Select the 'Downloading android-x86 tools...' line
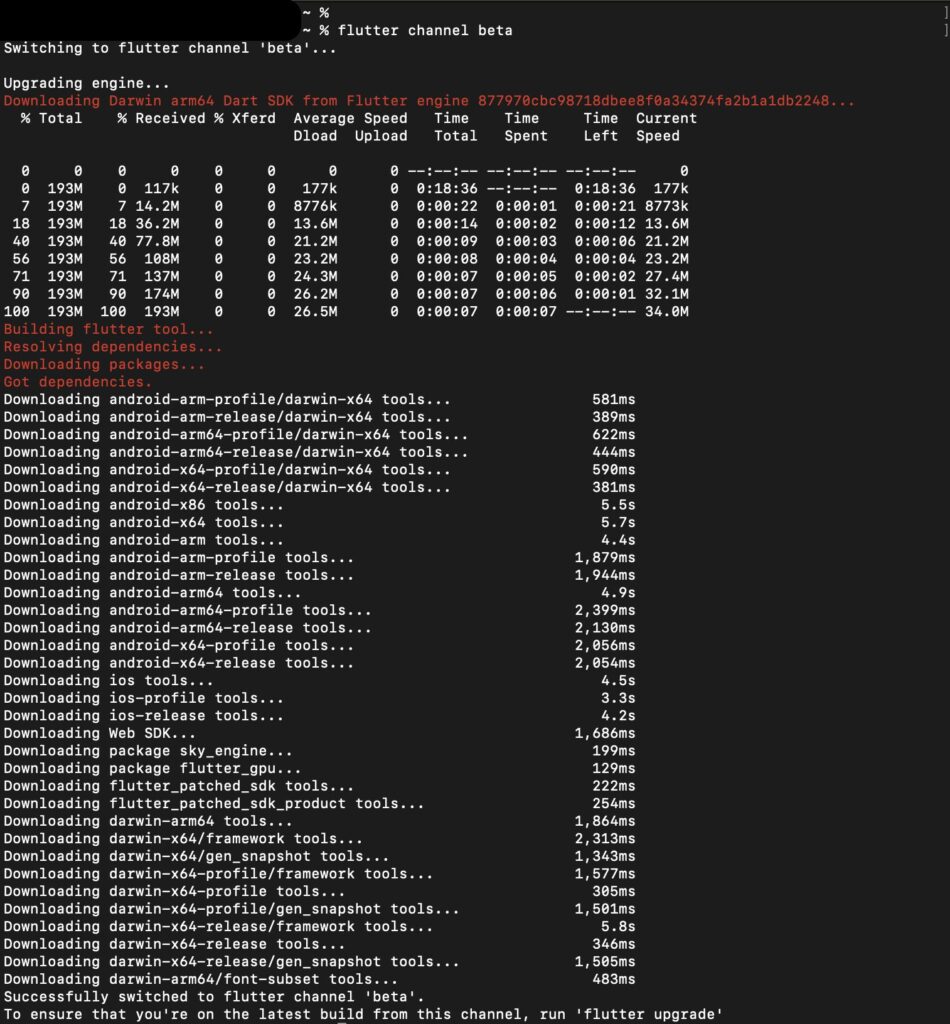 [x=144, y=505]
